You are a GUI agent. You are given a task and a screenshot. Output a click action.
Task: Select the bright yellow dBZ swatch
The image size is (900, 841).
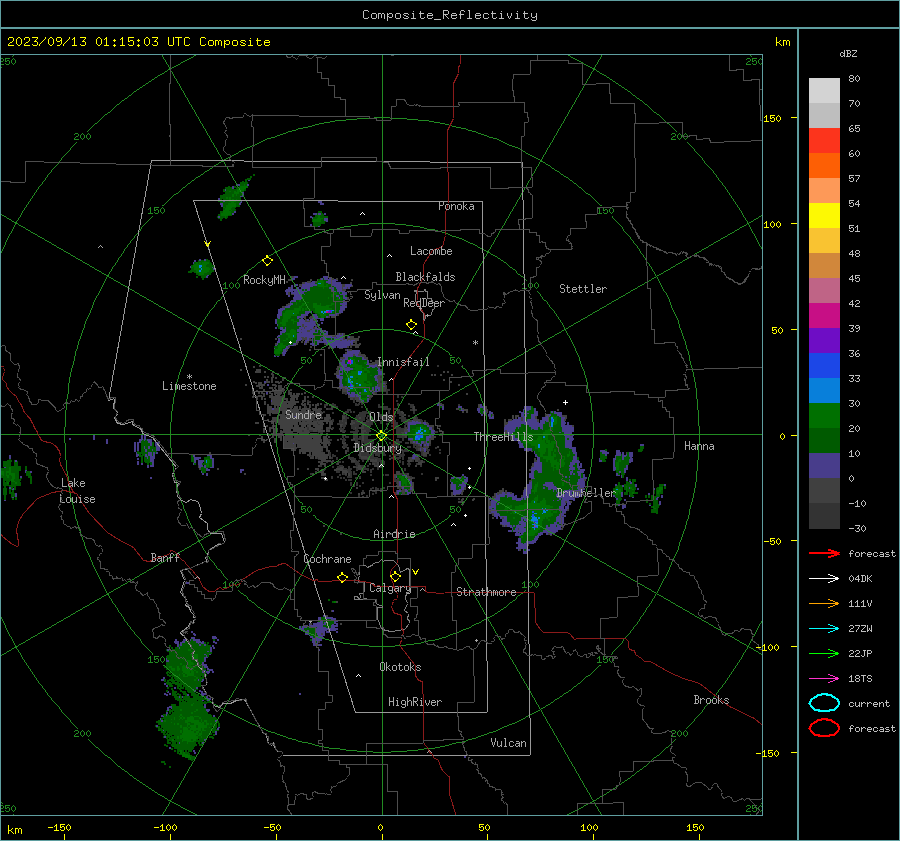(x=824, y=215)
